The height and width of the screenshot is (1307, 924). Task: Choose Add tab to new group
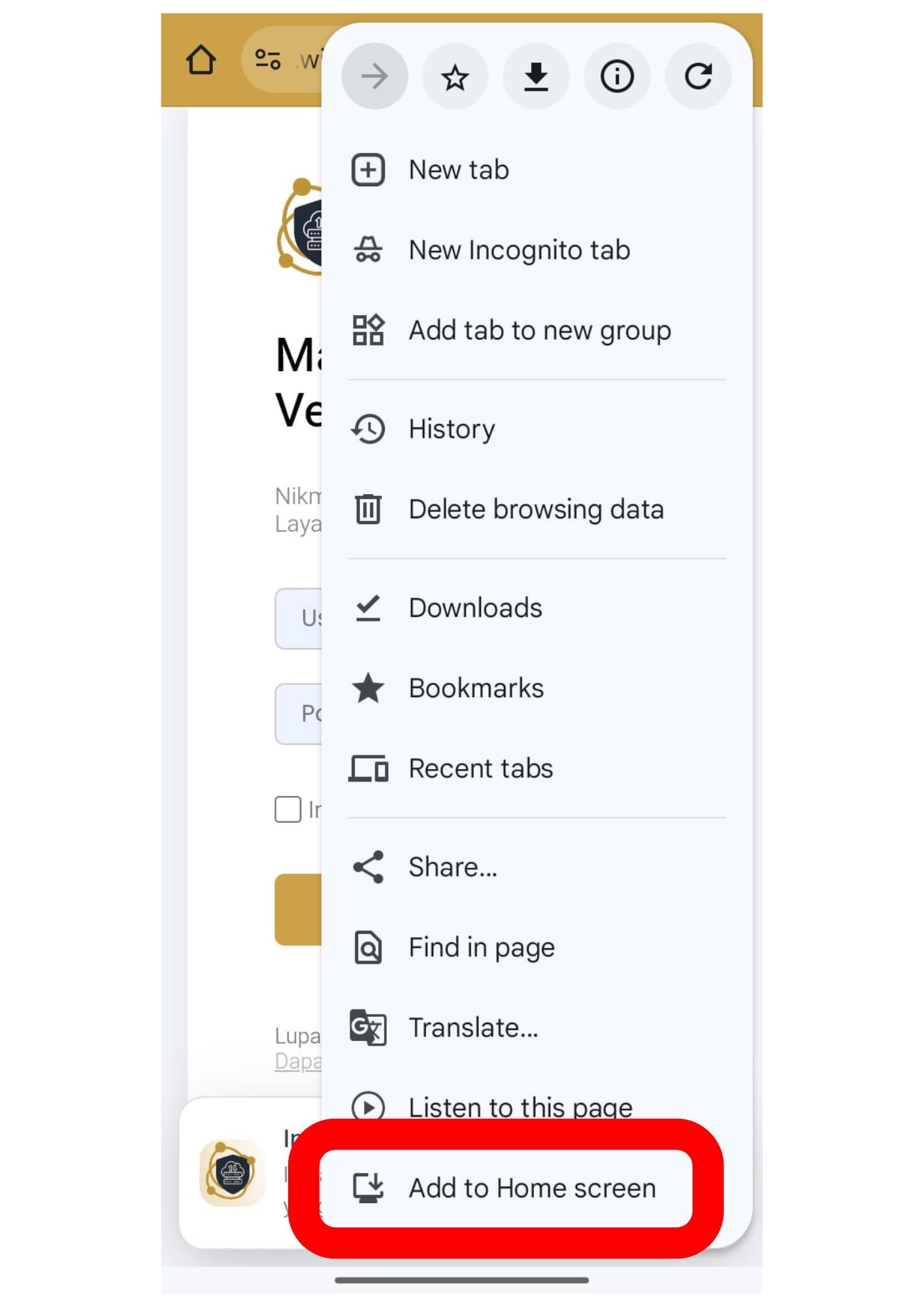pos(536,331)
